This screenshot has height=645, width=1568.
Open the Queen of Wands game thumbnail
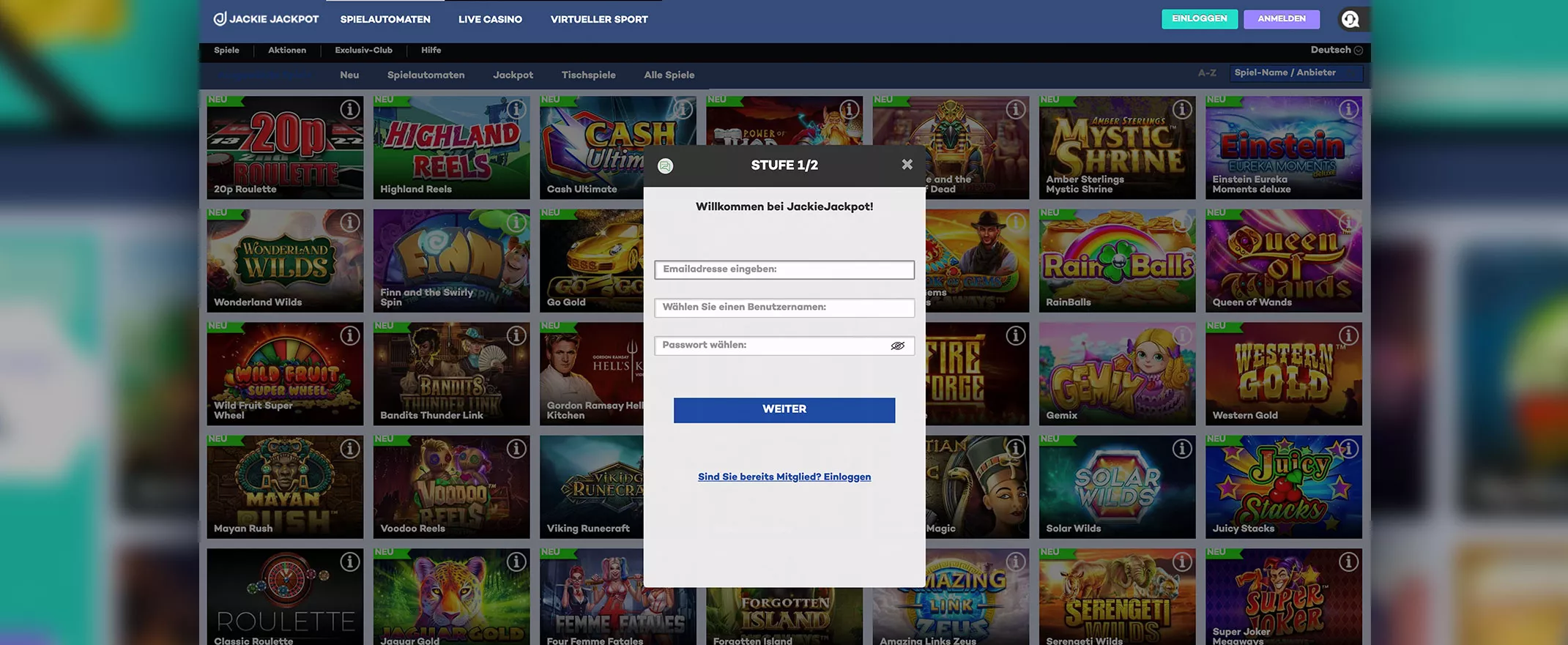pyautogui.click(x=1283, y=261)
